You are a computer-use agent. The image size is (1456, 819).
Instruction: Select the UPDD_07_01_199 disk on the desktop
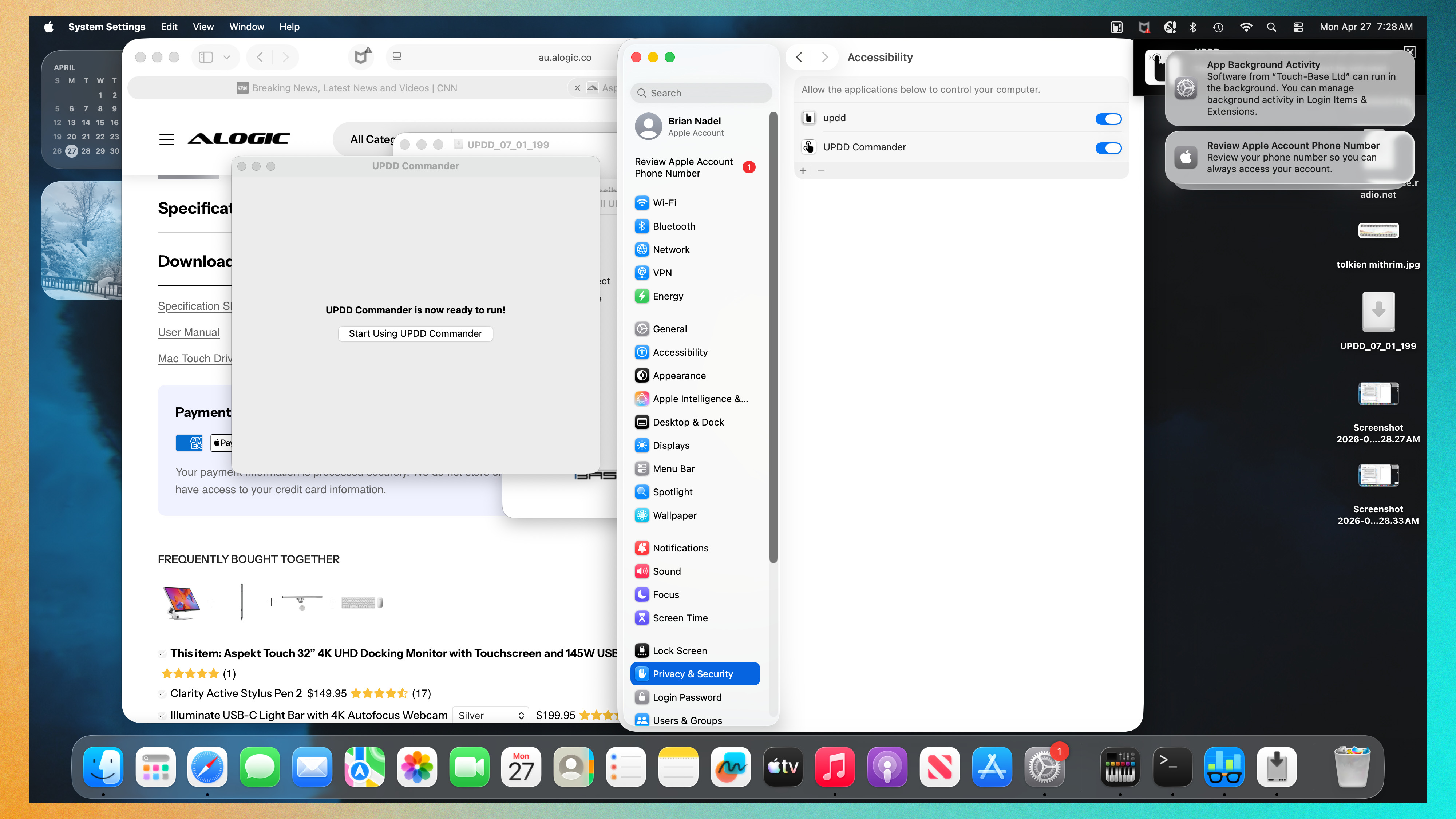point(1378,321)
